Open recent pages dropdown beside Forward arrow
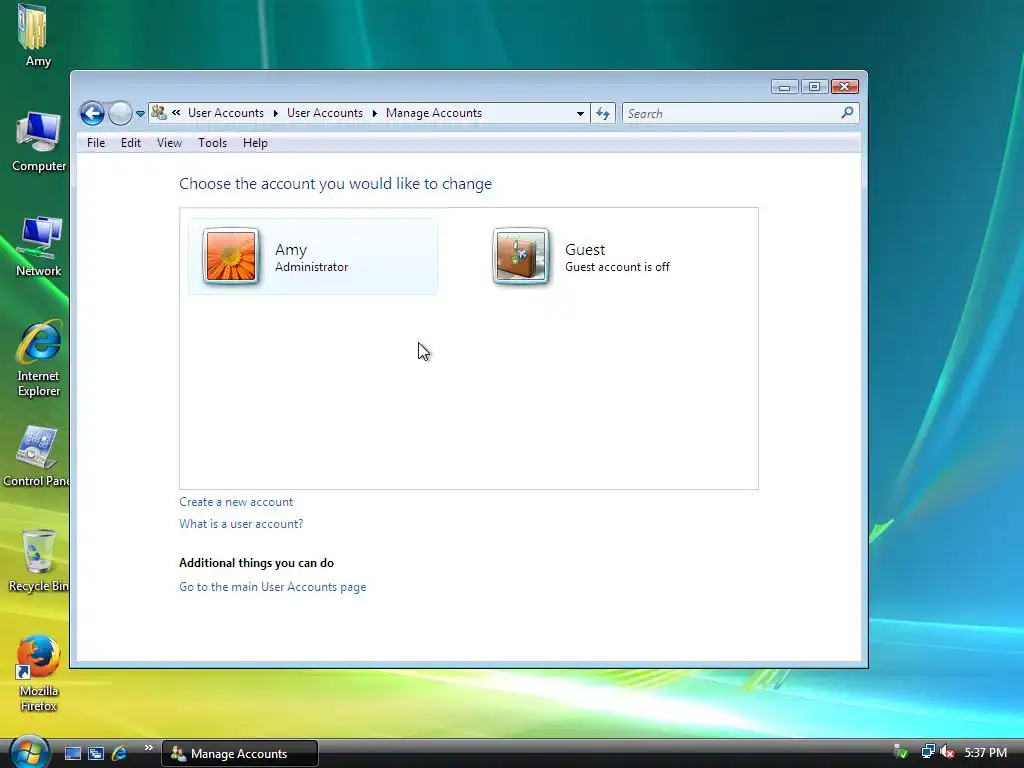Image resolution: width=1024 pixels, height=768 pixels. 140,114
